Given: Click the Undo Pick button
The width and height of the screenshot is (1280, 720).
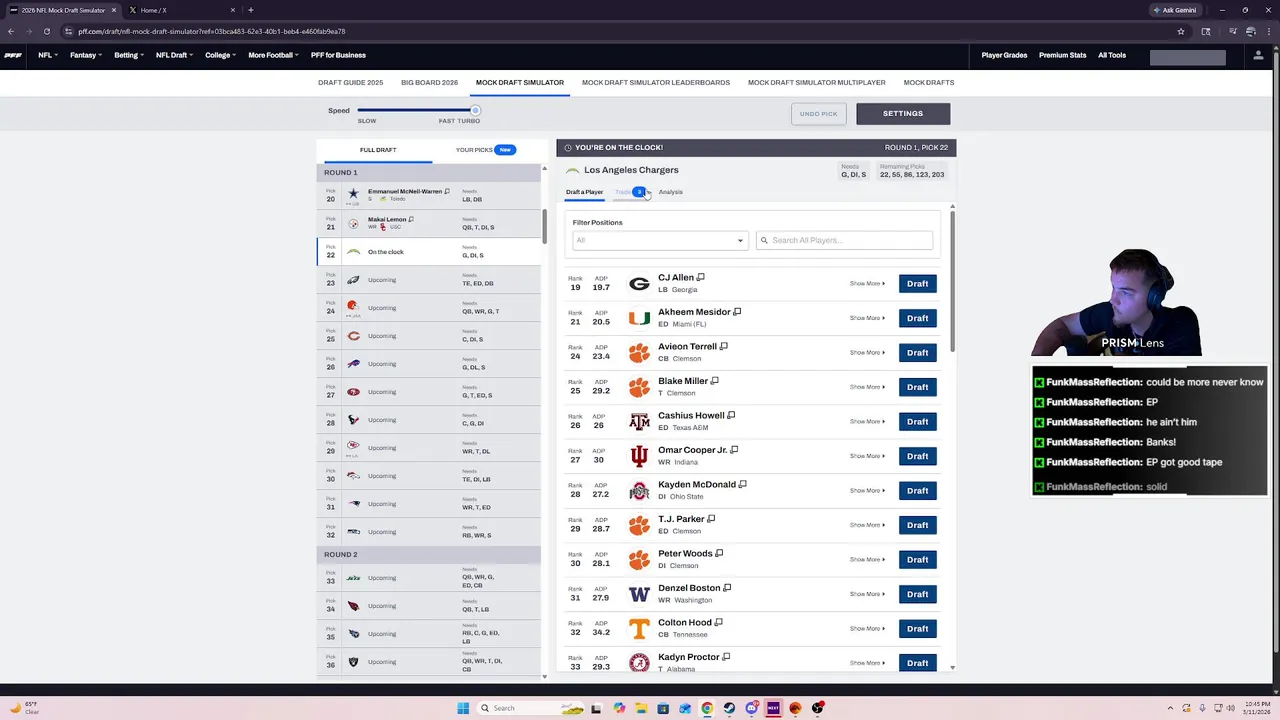Looking at the screenshot, I should (819, 114).
